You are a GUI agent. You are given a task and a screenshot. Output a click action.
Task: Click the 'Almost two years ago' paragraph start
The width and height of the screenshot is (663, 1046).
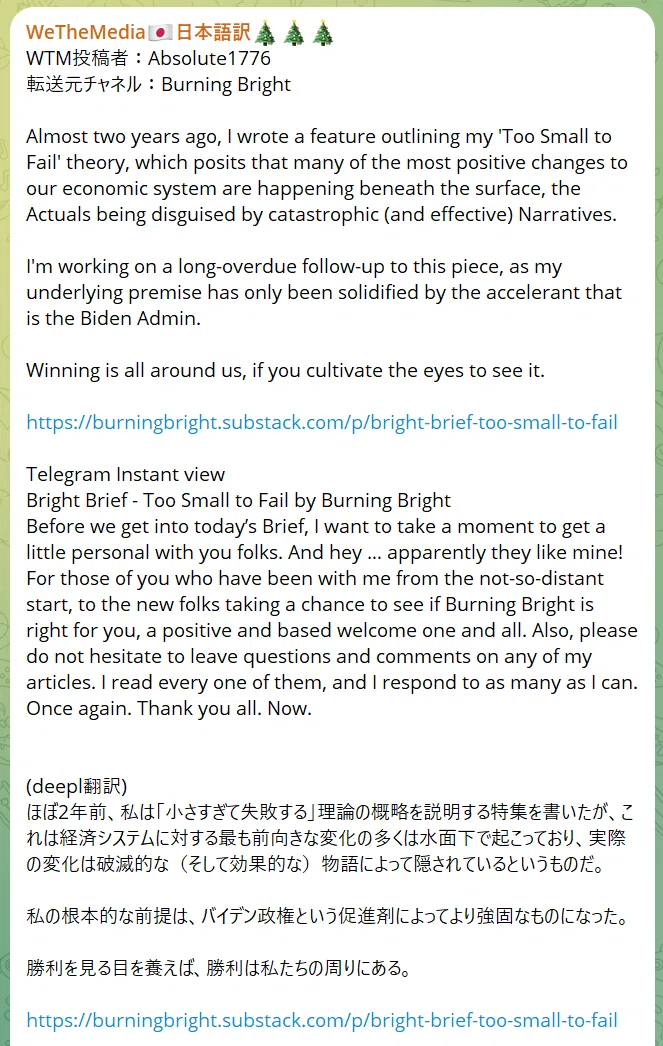pos(123,136)
